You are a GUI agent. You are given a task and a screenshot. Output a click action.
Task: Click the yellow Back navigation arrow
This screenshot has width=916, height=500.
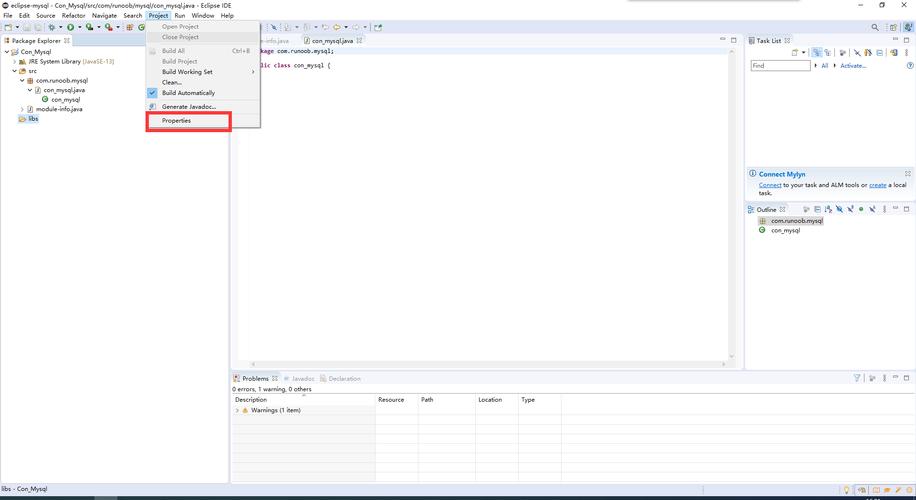[x=336, y=27]
